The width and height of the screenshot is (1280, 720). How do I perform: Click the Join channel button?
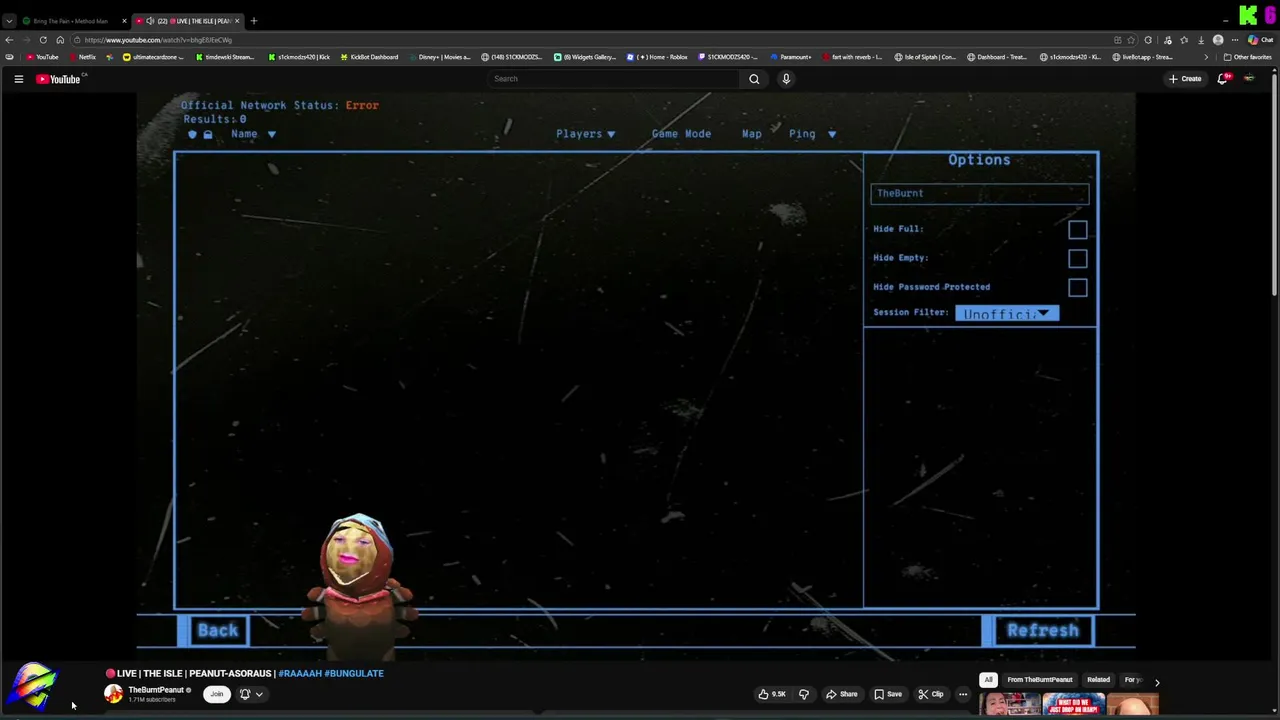point(216,694)
